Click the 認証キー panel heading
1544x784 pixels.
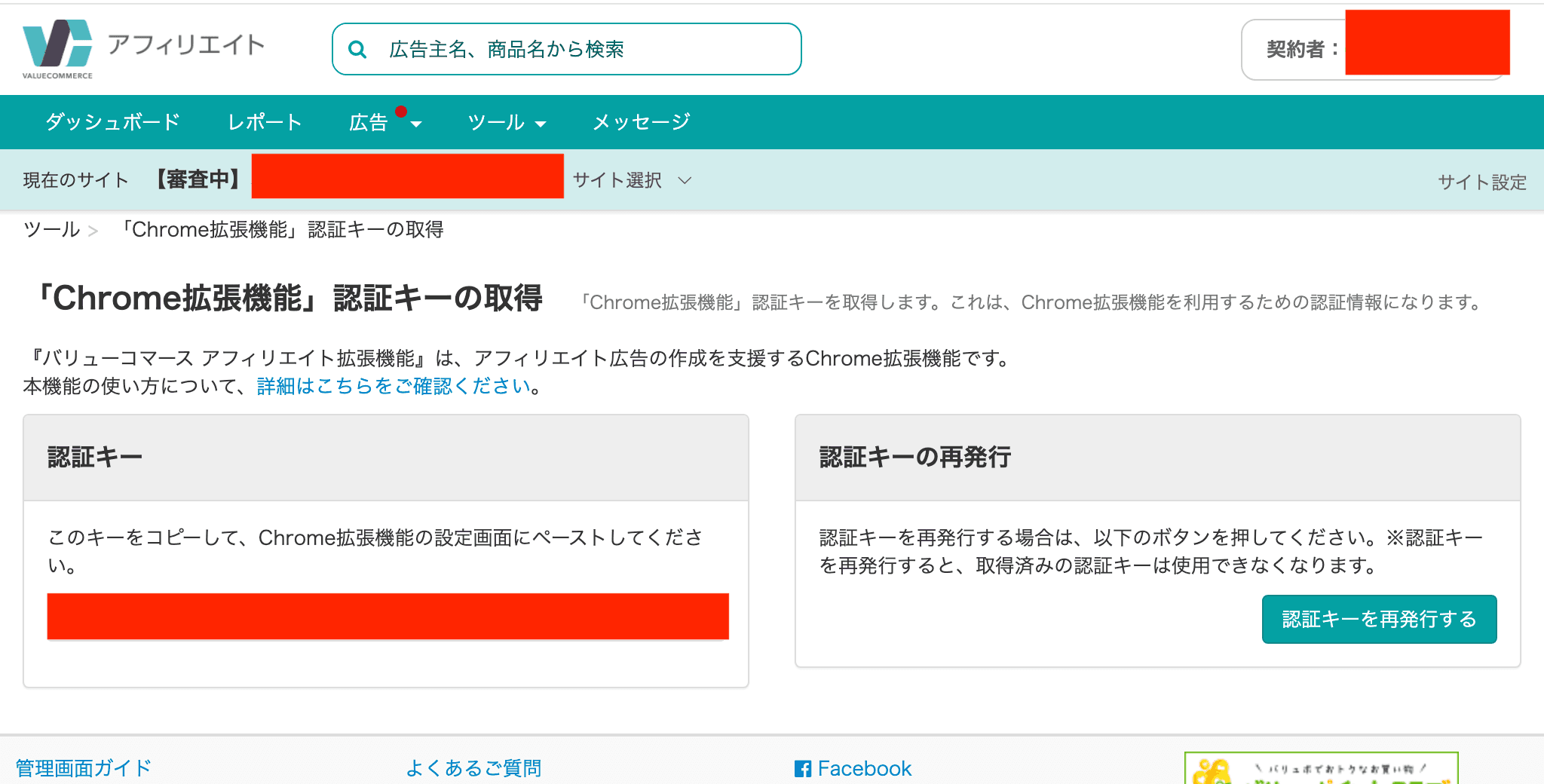pyautogui.click(x=95, y=457)
